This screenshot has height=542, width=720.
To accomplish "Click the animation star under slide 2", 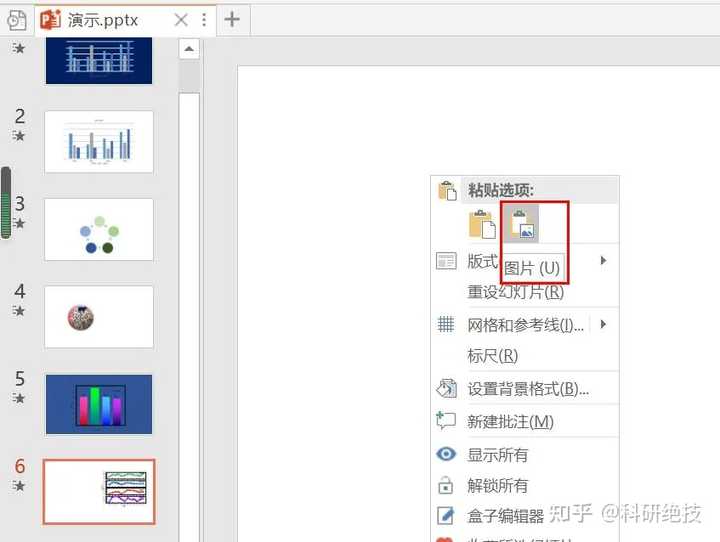I will pyautogui.click(x=19, y=136).
